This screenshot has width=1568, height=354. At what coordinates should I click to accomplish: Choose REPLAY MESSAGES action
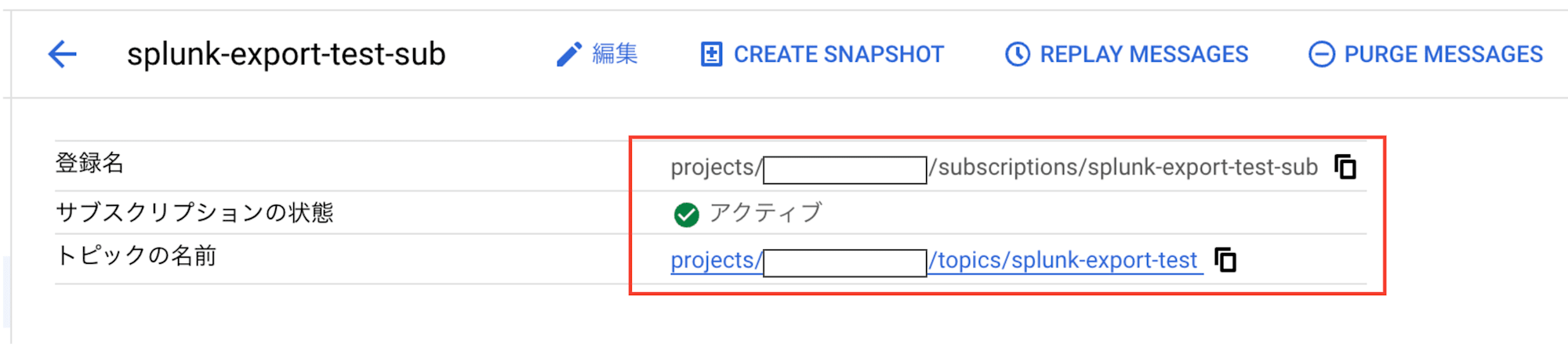pos(1144,54)
